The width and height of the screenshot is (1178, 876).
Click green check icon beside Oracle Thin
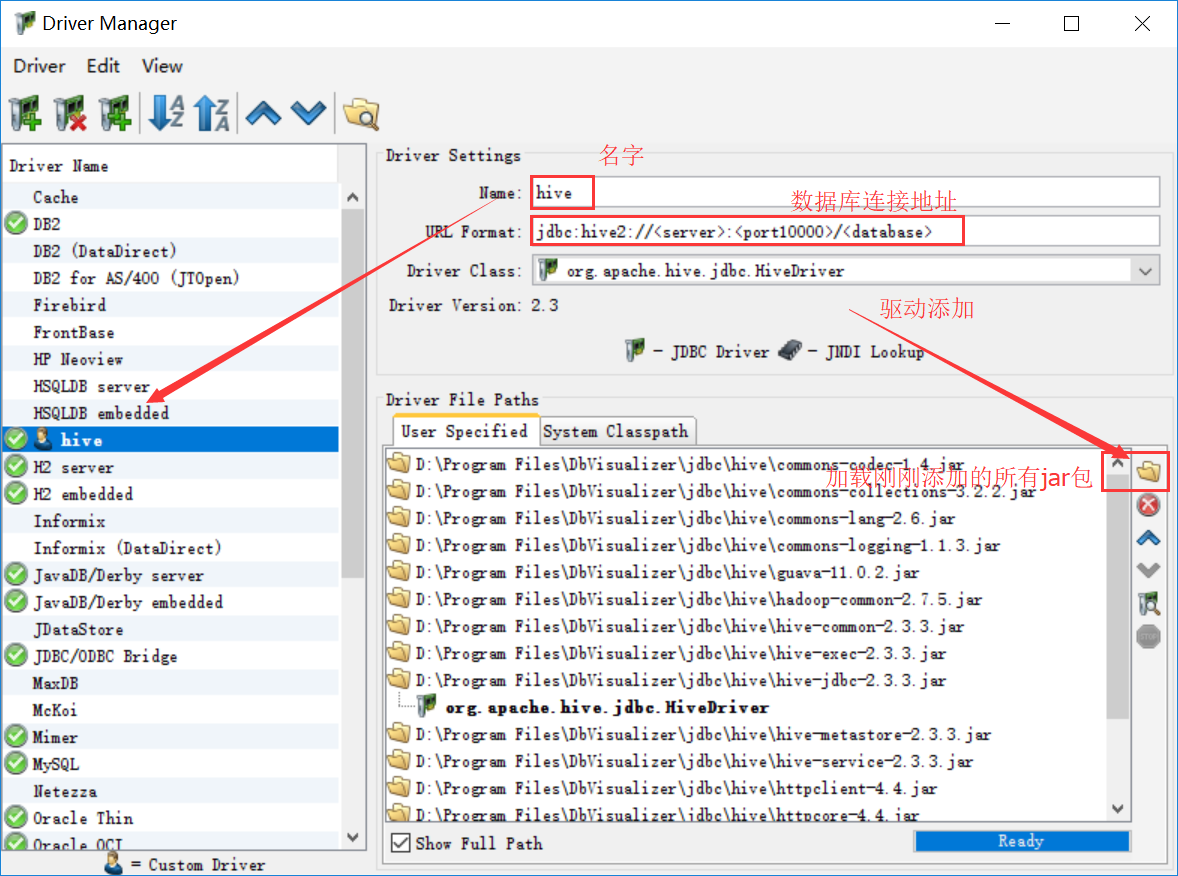click(x=16, y=817)
